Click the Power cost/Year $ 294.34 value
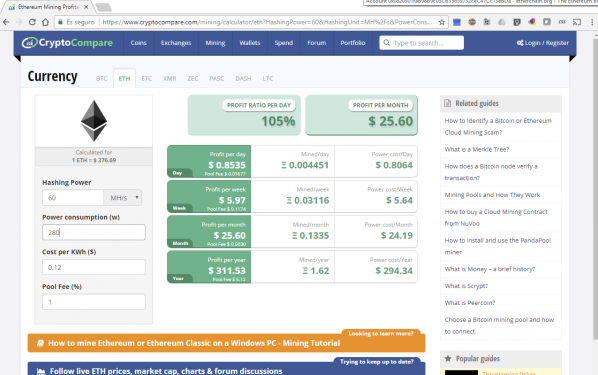This screenshot has width=598, height=375. tap(394, 271)
